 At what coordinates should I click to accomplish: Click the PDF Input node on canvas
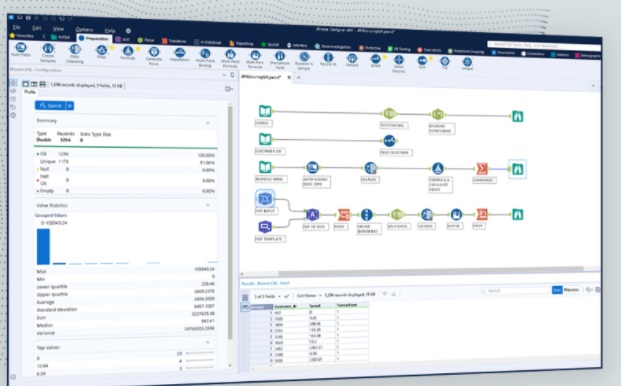[265, 199]
